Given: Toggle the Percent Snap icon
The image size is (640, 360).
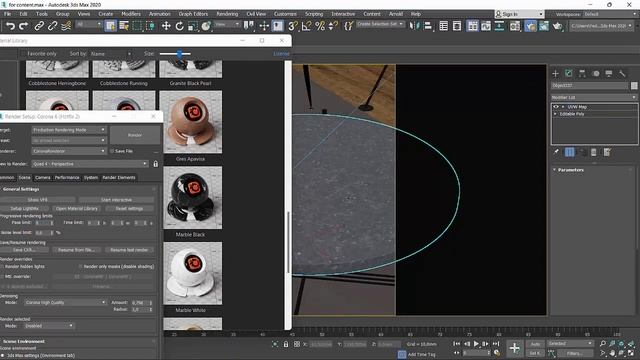Looking at the screenshot, I should (320, 26).
